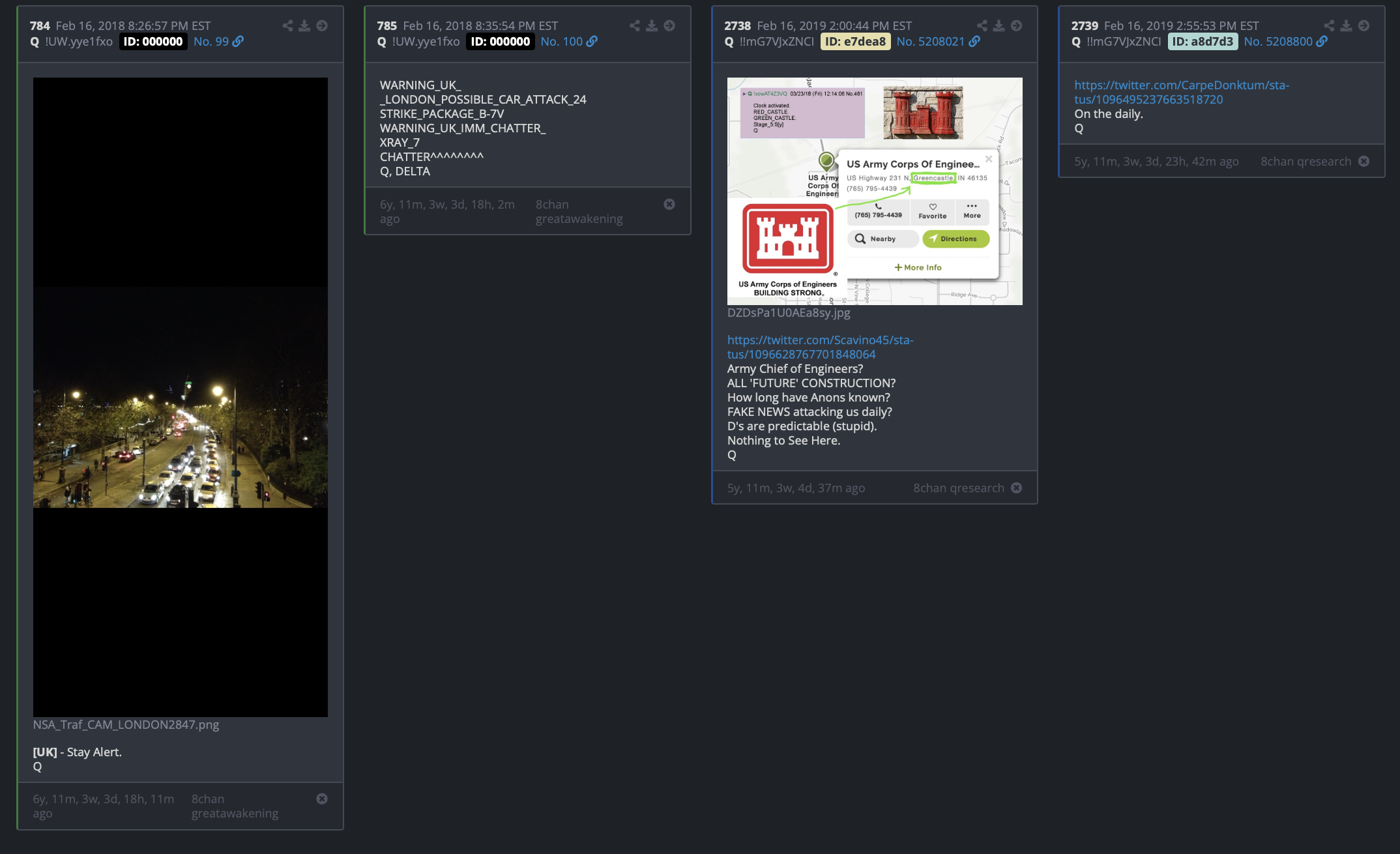Share post 785 via its share icon
The width and height of the screenshot is (1400, 854).
coord(635,25)
